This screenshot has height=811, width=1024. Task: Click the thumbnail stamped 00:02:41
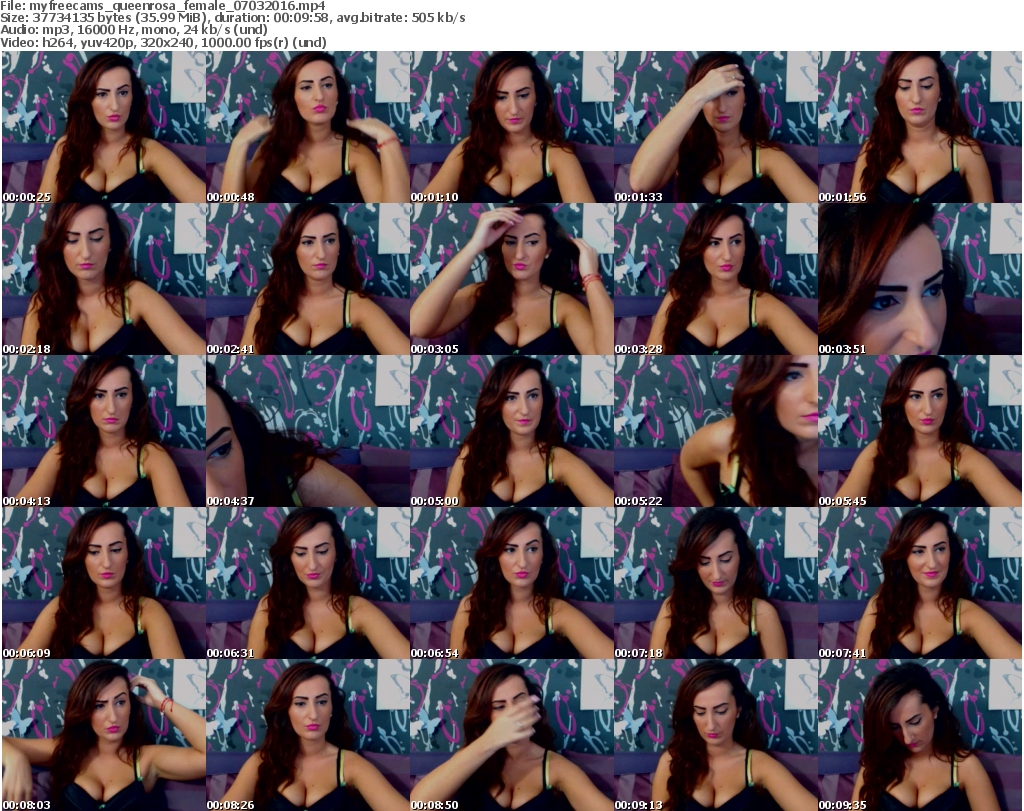pos(308,279)
